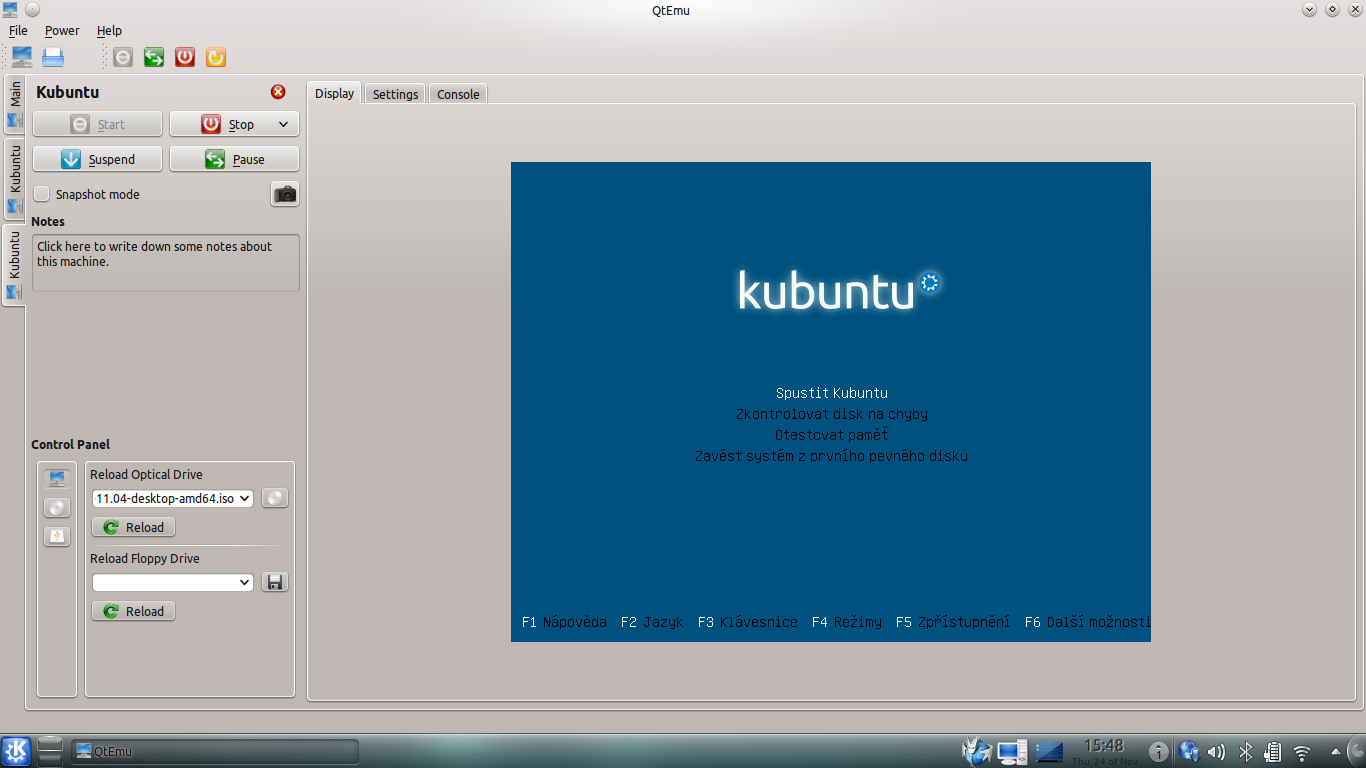Switch to the Settings tab
Image resolution: width=1366 pixels, height=768 pixels.
pos(395,94)
